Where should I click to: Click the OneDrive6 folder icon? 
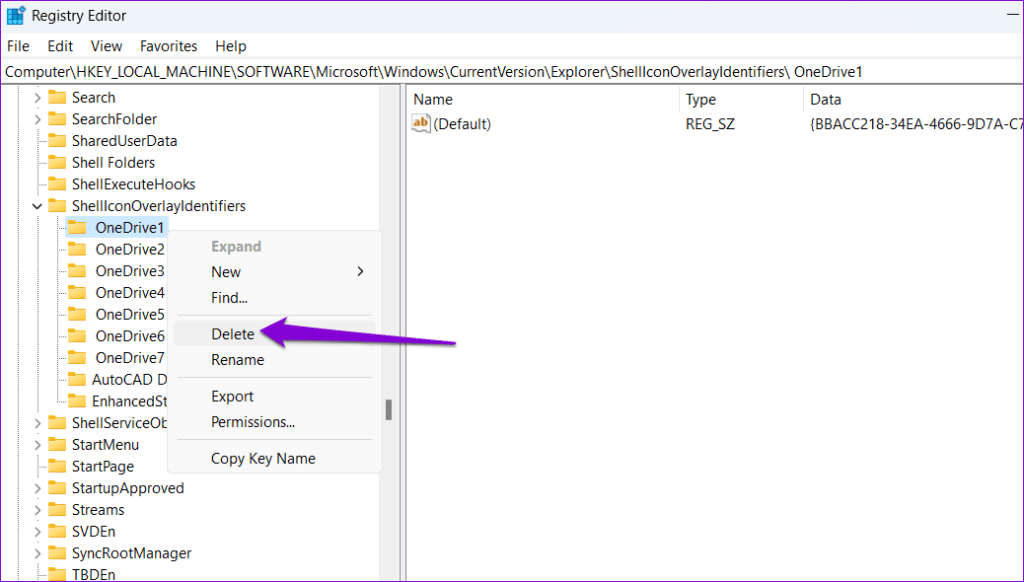point(77,336)
